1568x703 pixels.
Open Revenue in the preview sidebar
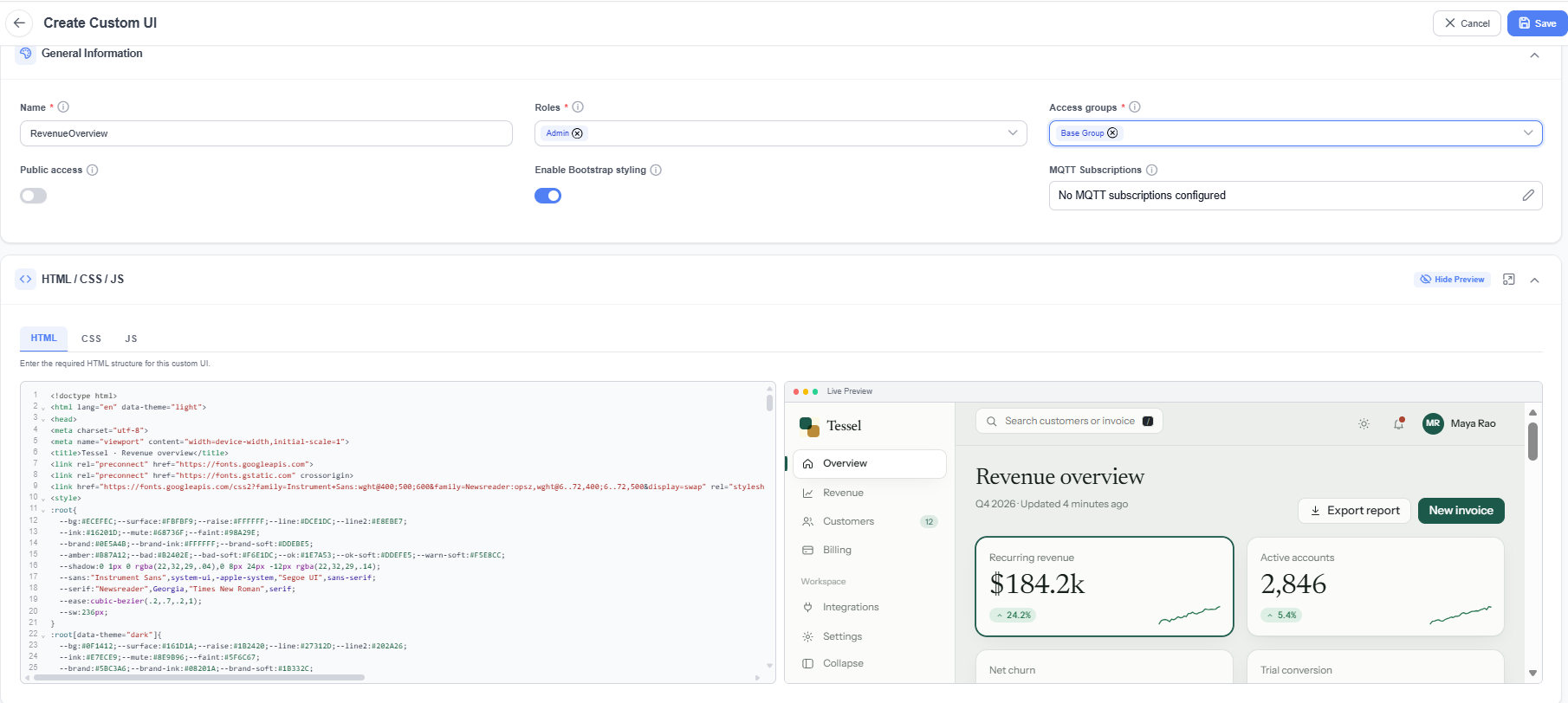click(869, 493)
